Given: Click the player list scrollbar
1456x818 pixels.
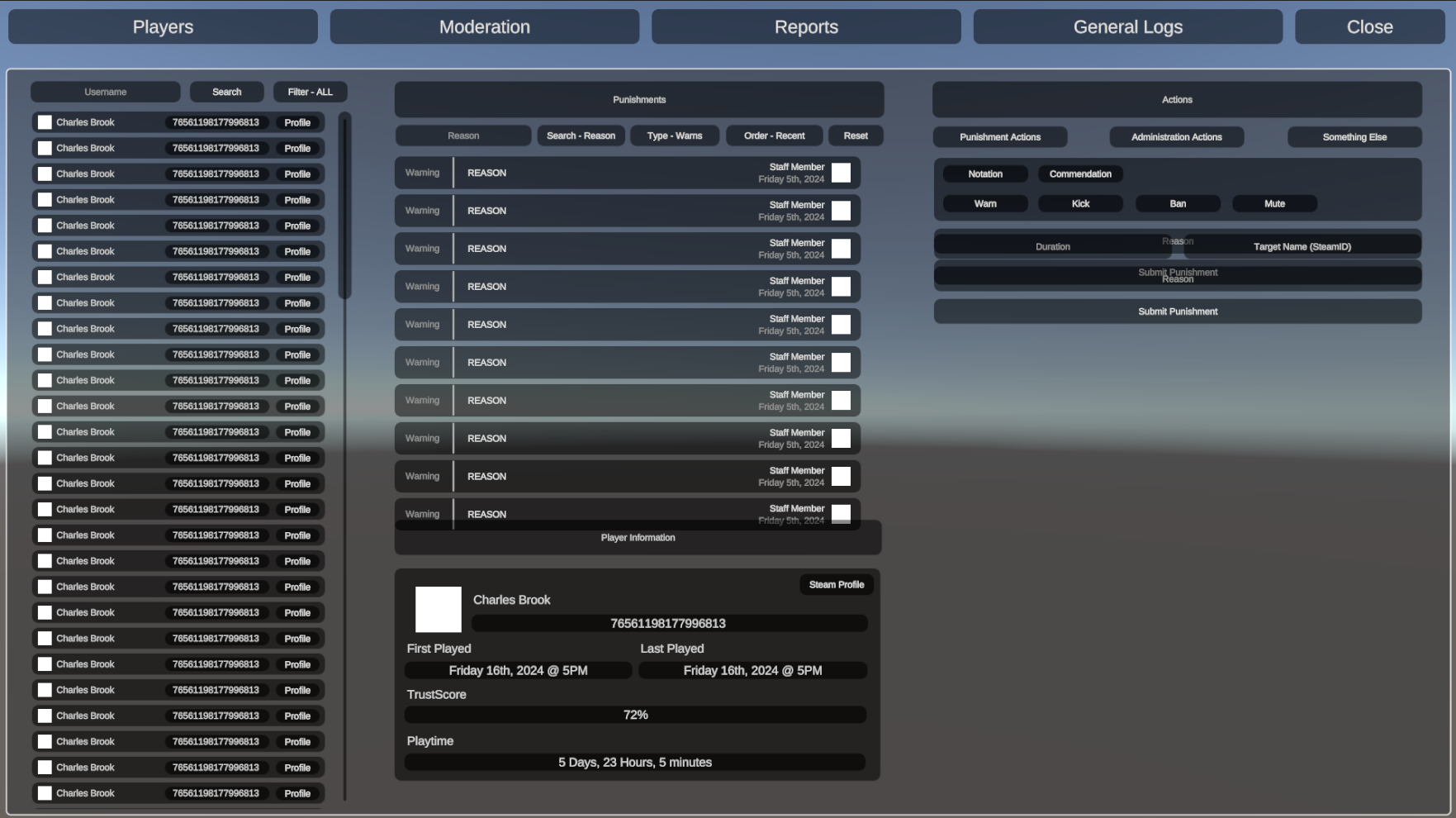Looking at the screenshot, I should coord(345,207).
